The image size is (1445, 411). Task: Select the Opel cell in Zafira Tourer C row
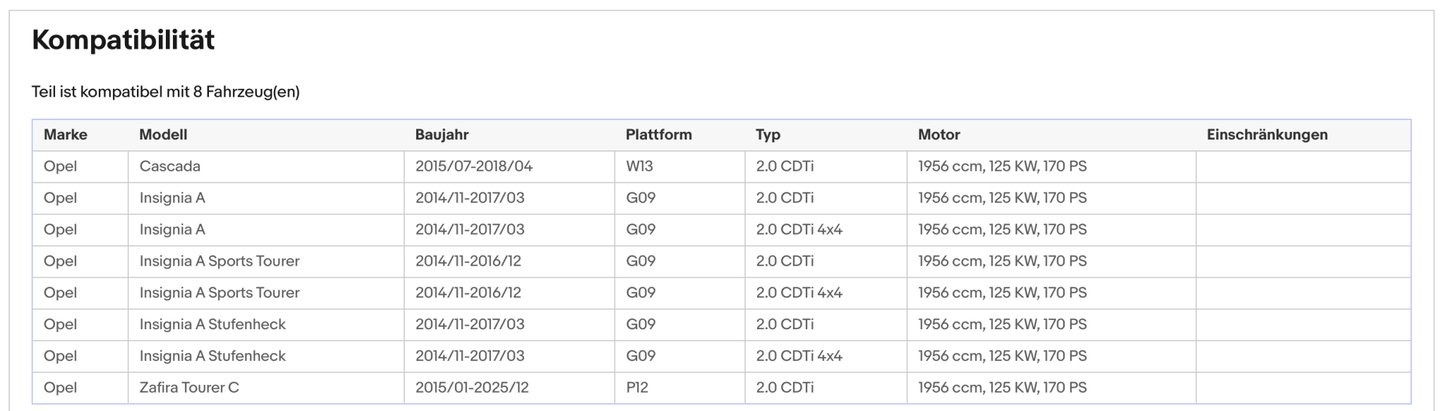coord(60,388)
